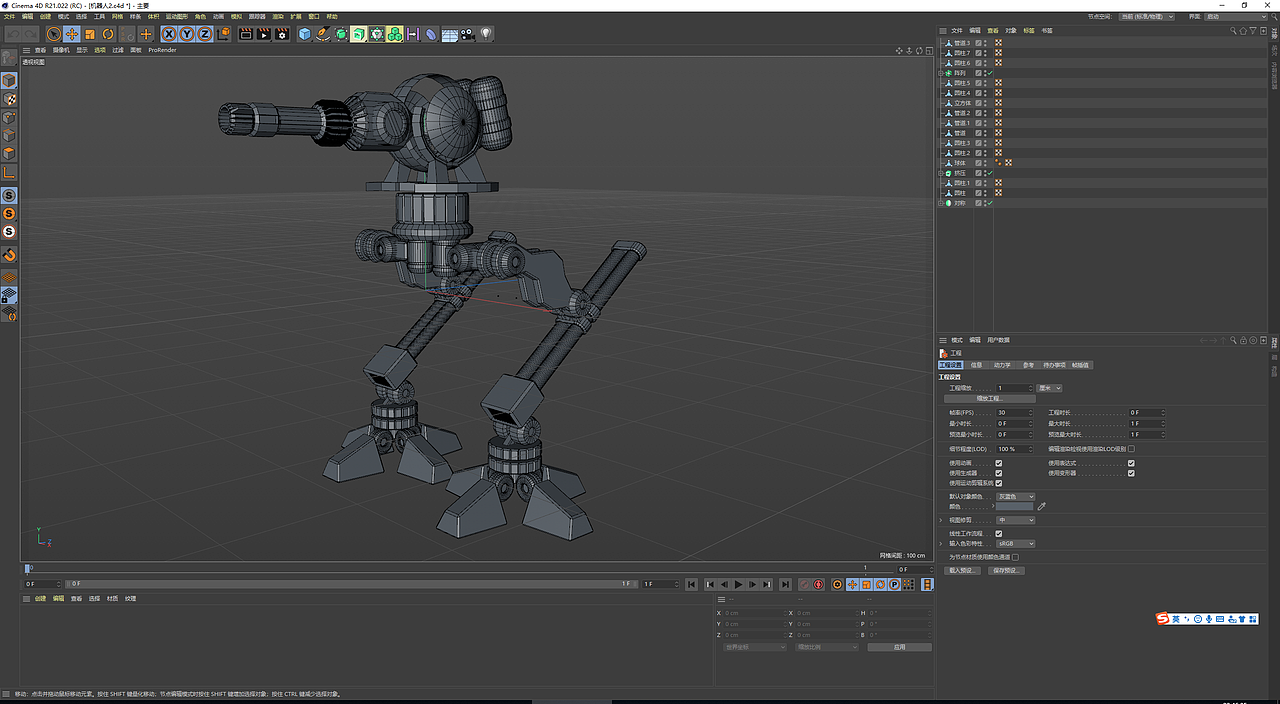The image size is (1280, 704).
Task: Click Undo arrow in top toolbar
Action: click(x=13, y=34)
